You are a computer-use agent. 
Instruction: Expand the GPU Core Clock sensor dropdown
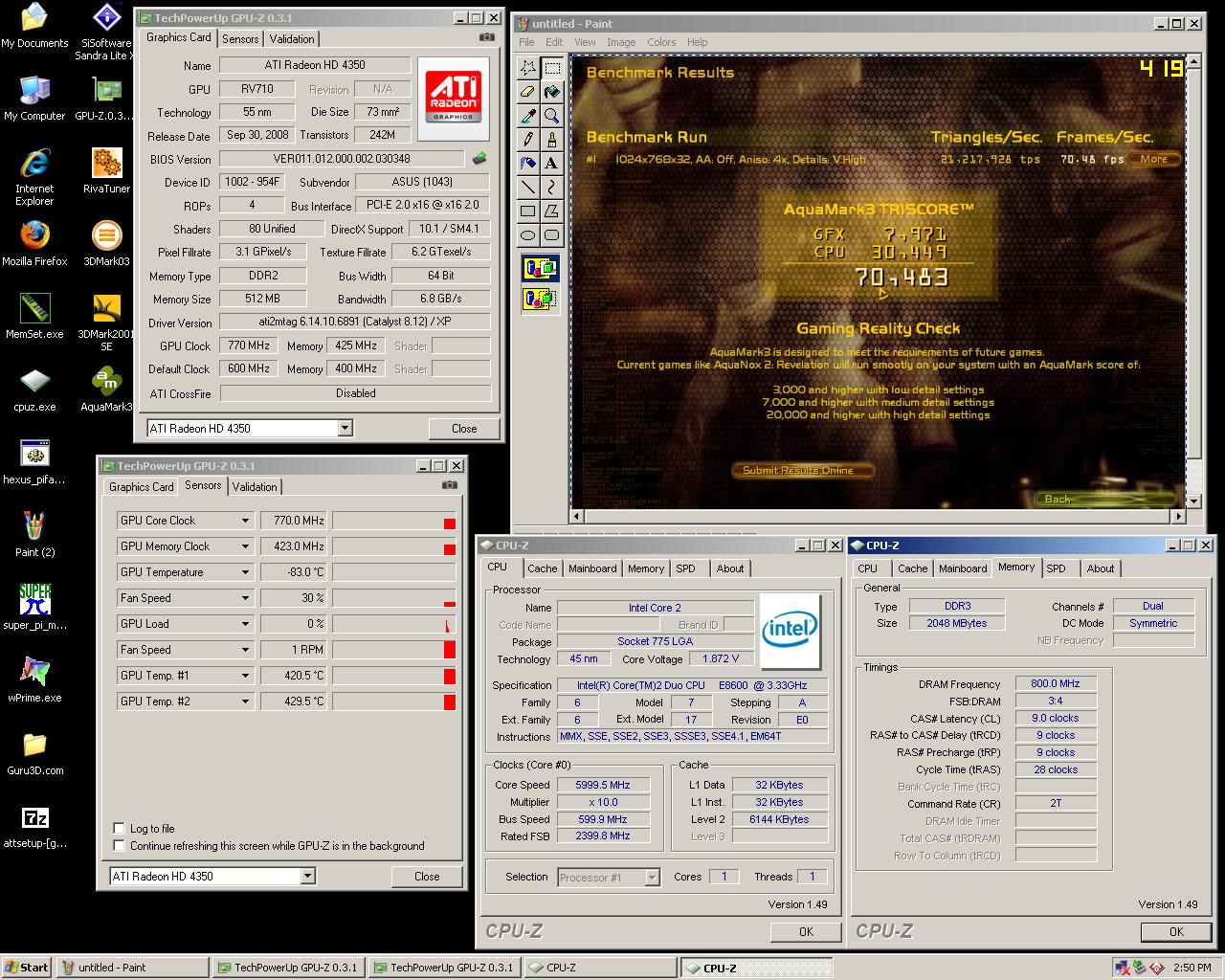pos(245,521)
